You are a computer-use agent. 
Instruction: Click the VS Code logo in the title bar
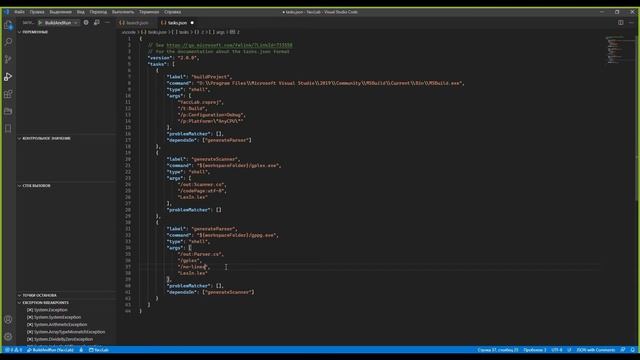click(7, 12)
